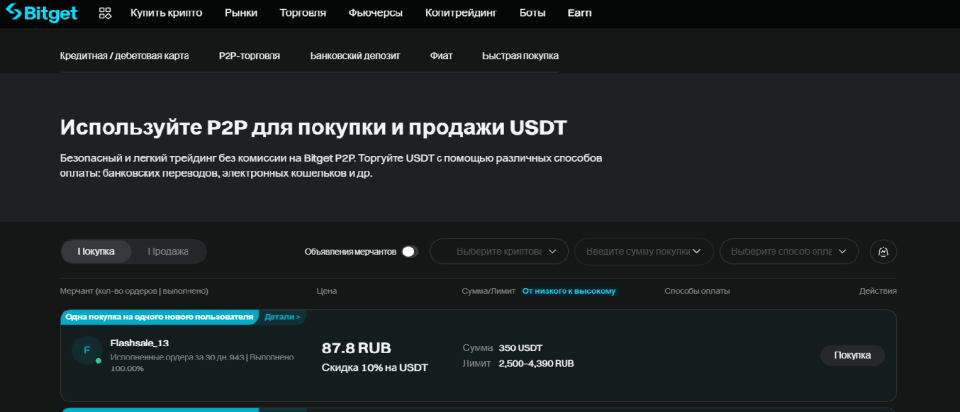
Task: Click the Сумма/Лимит column header
Action: [489, 291]
